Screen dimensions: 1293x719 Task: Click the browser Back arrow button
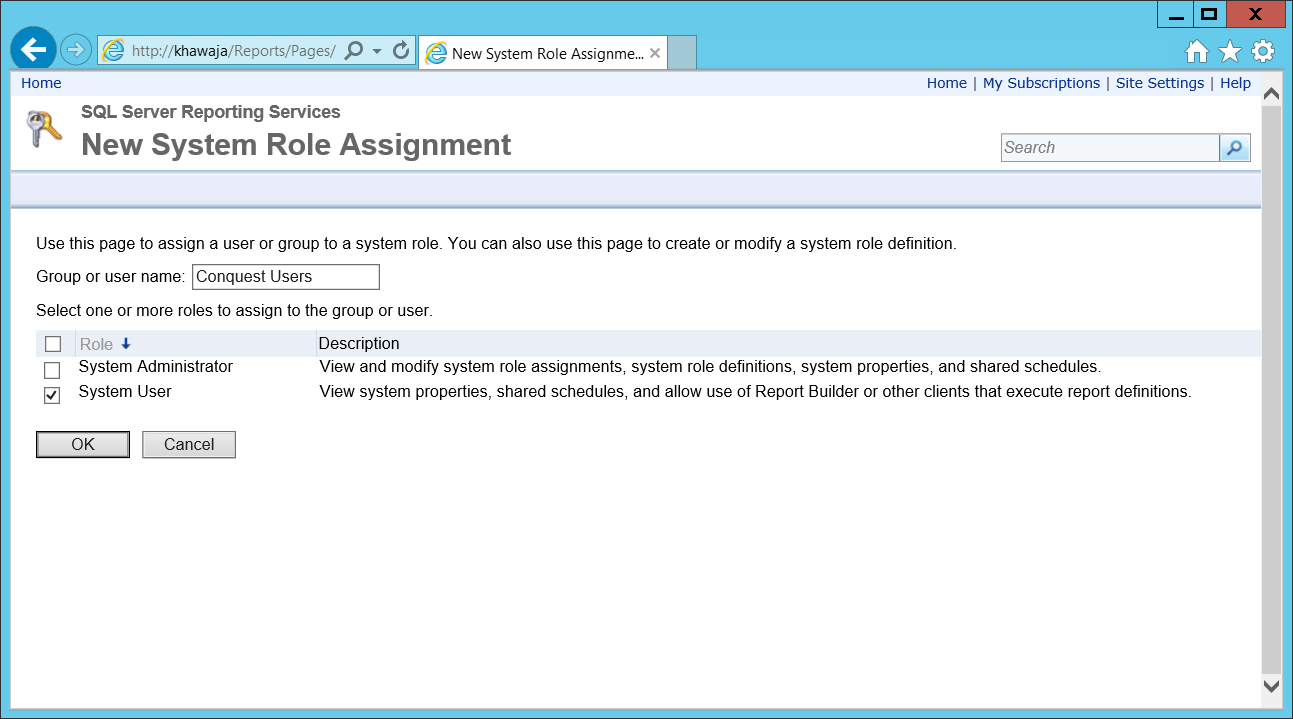pyautogui.click(x=33, y=49)
